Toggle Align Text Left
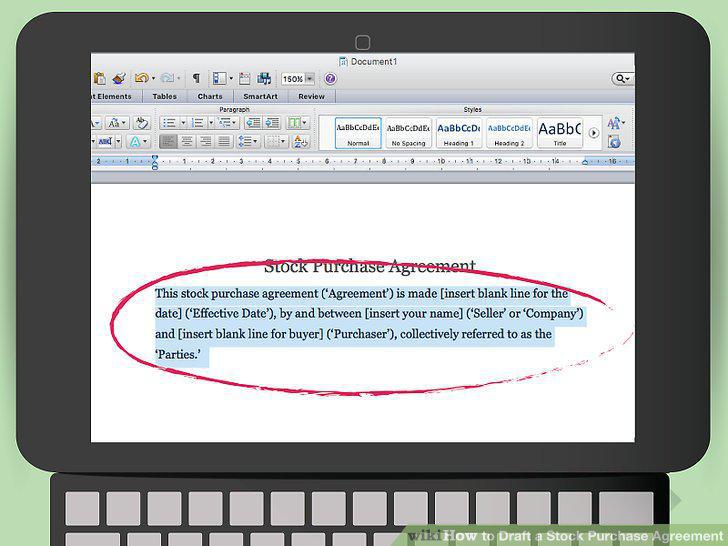This screenshot has width=728, height=546. click(x=168, y=141)
